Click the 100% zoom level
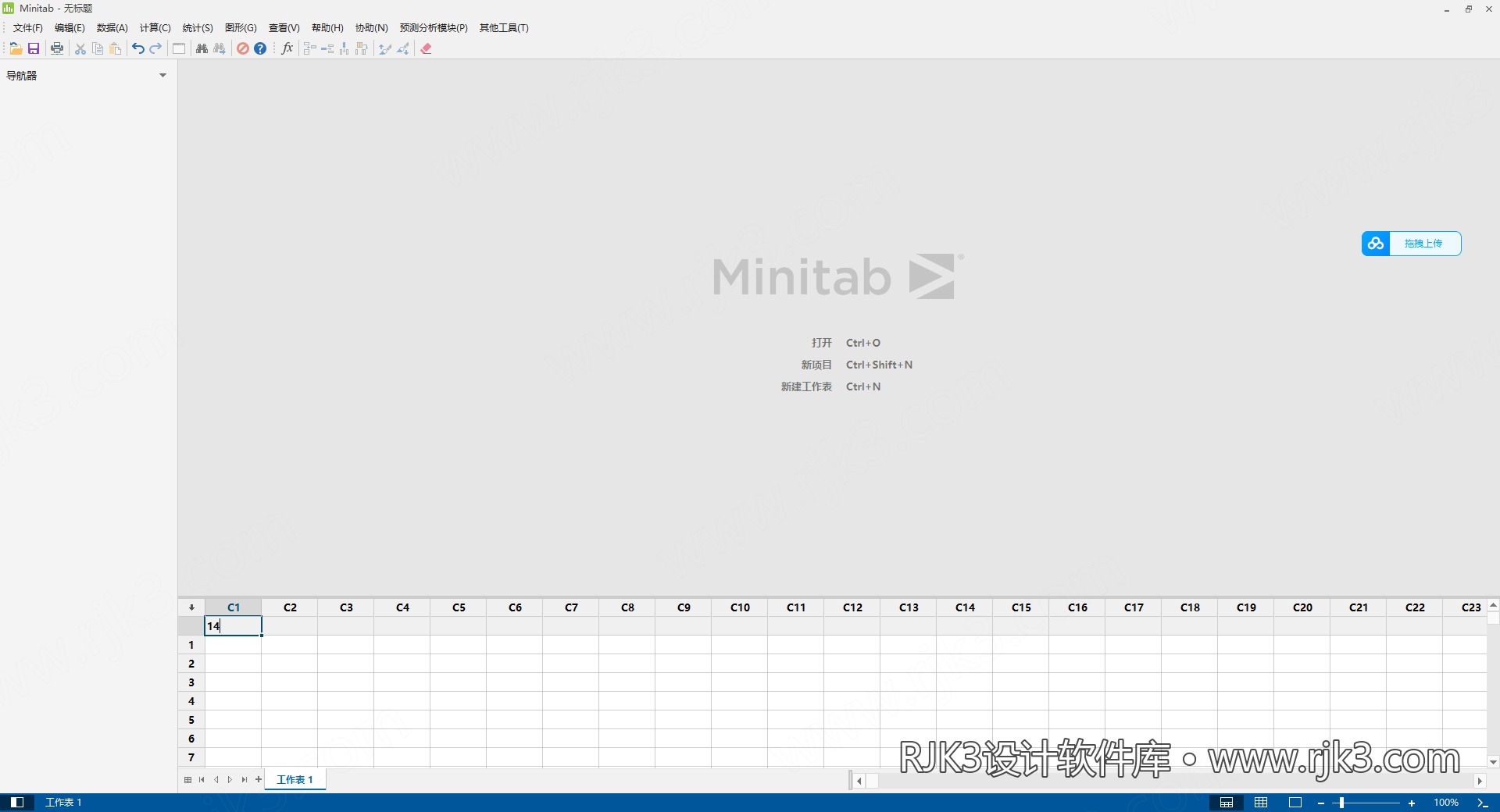The height and width of the screenshot is (812, 1500). [x=1446, y=803]
